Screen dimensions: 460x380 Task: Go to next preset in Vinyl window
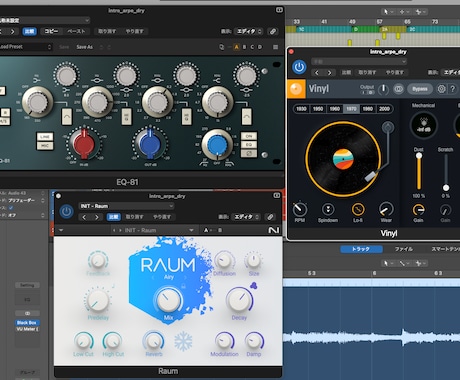(x=329, y=72)
